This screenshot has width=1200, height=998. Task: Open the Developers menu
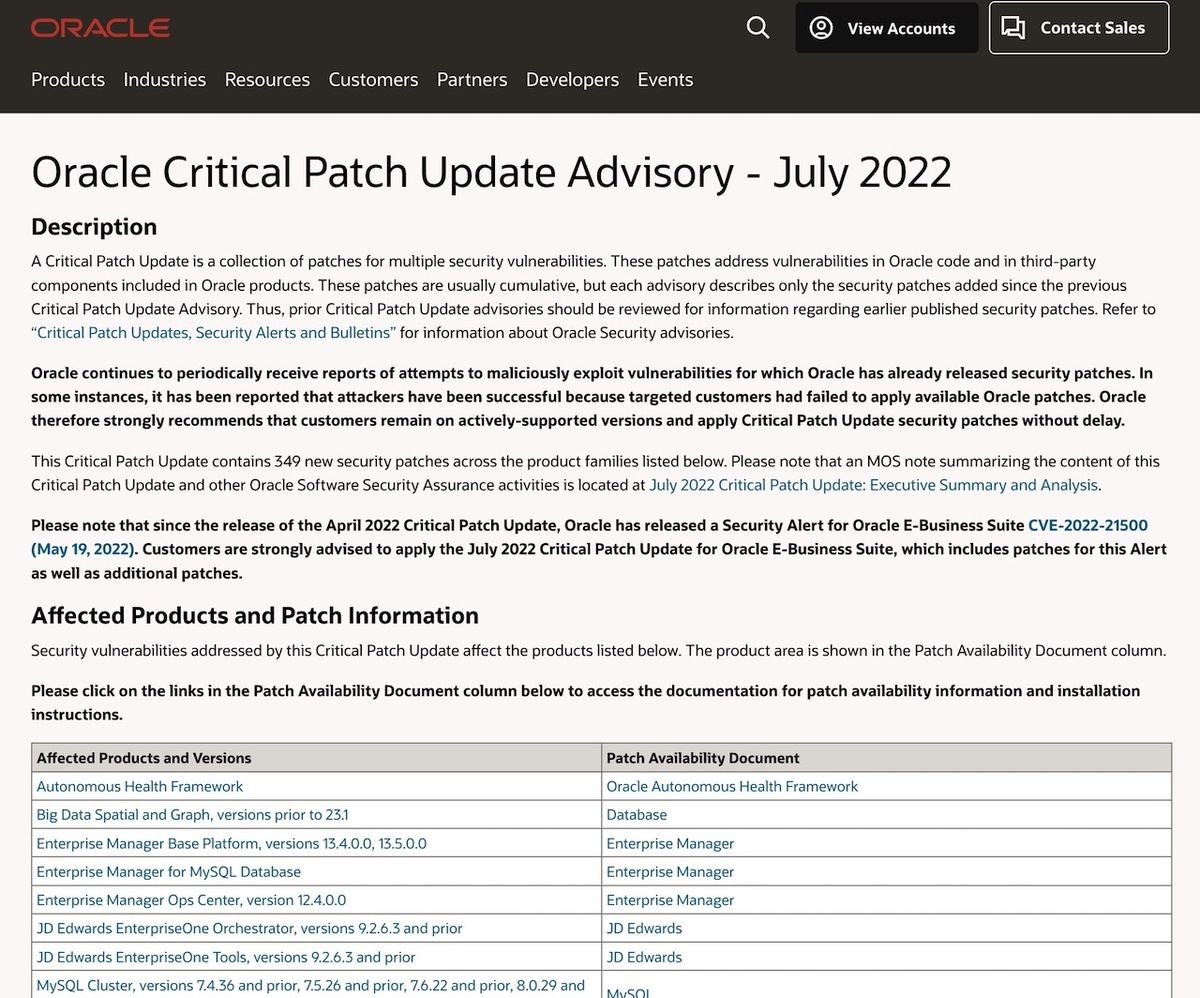pos(572,80)
